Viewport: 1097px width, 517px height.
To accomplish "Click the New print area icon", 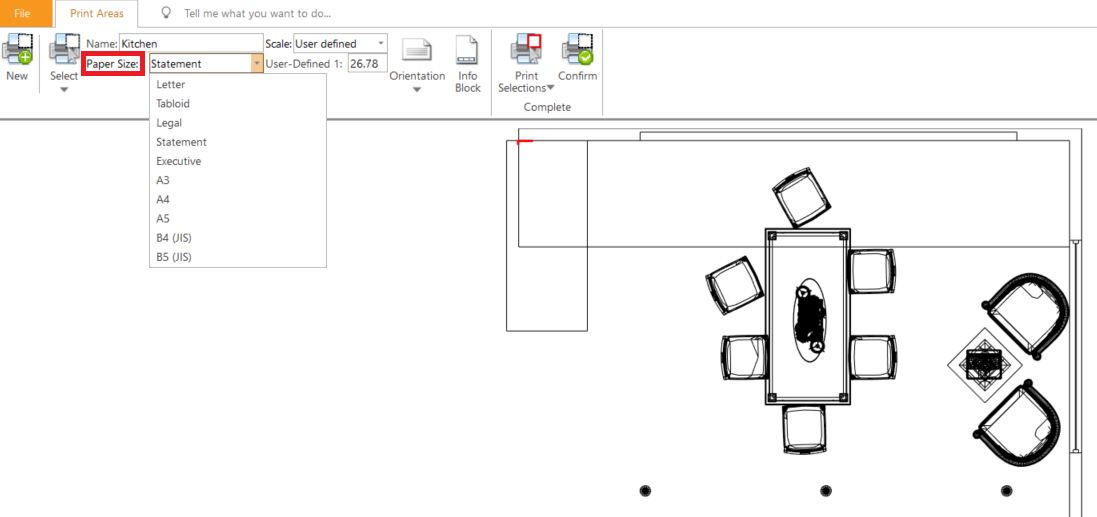I will 17,50.
